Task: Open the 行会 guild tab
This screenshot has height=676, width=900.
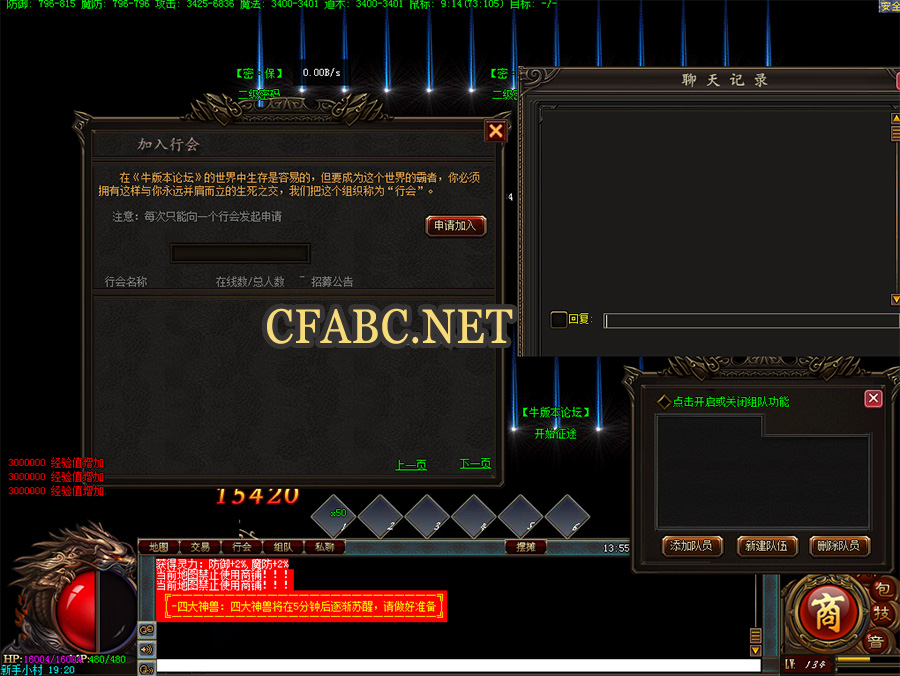Action: (242, 547)
